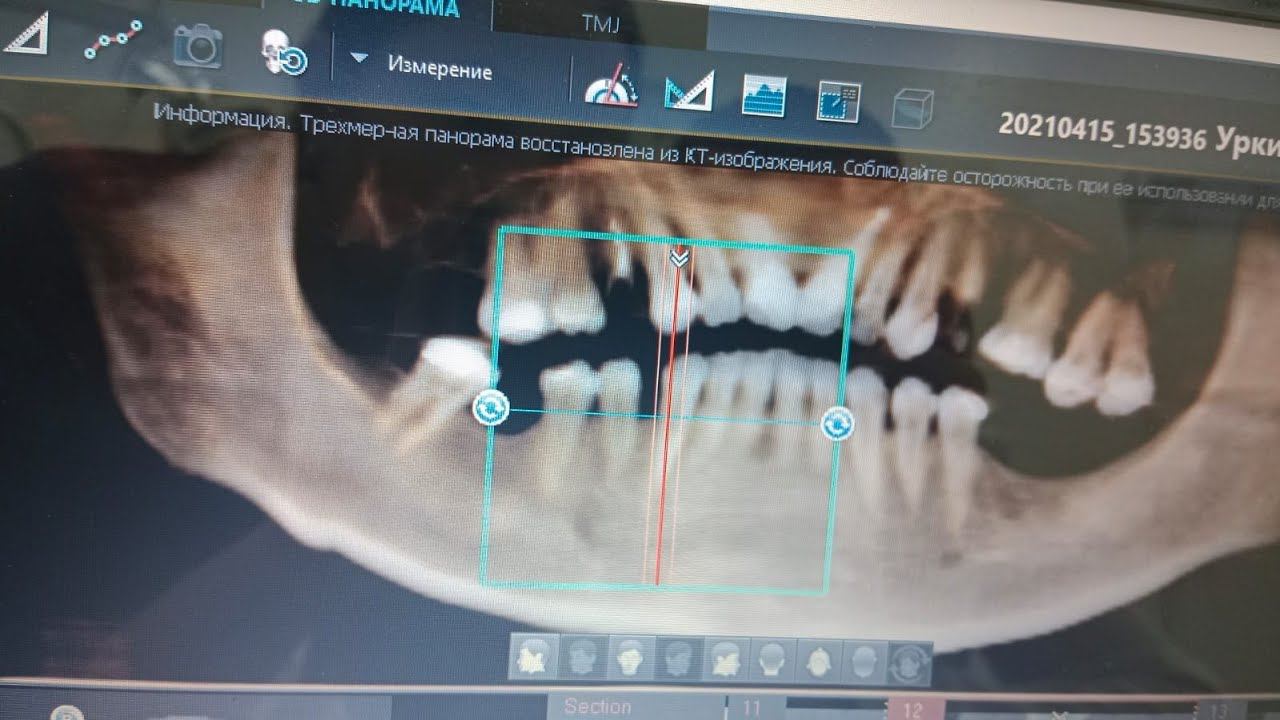Click the rotating-arrows head reset icon
Viewport: 1280px width, 720px height.
click(910, 662)
